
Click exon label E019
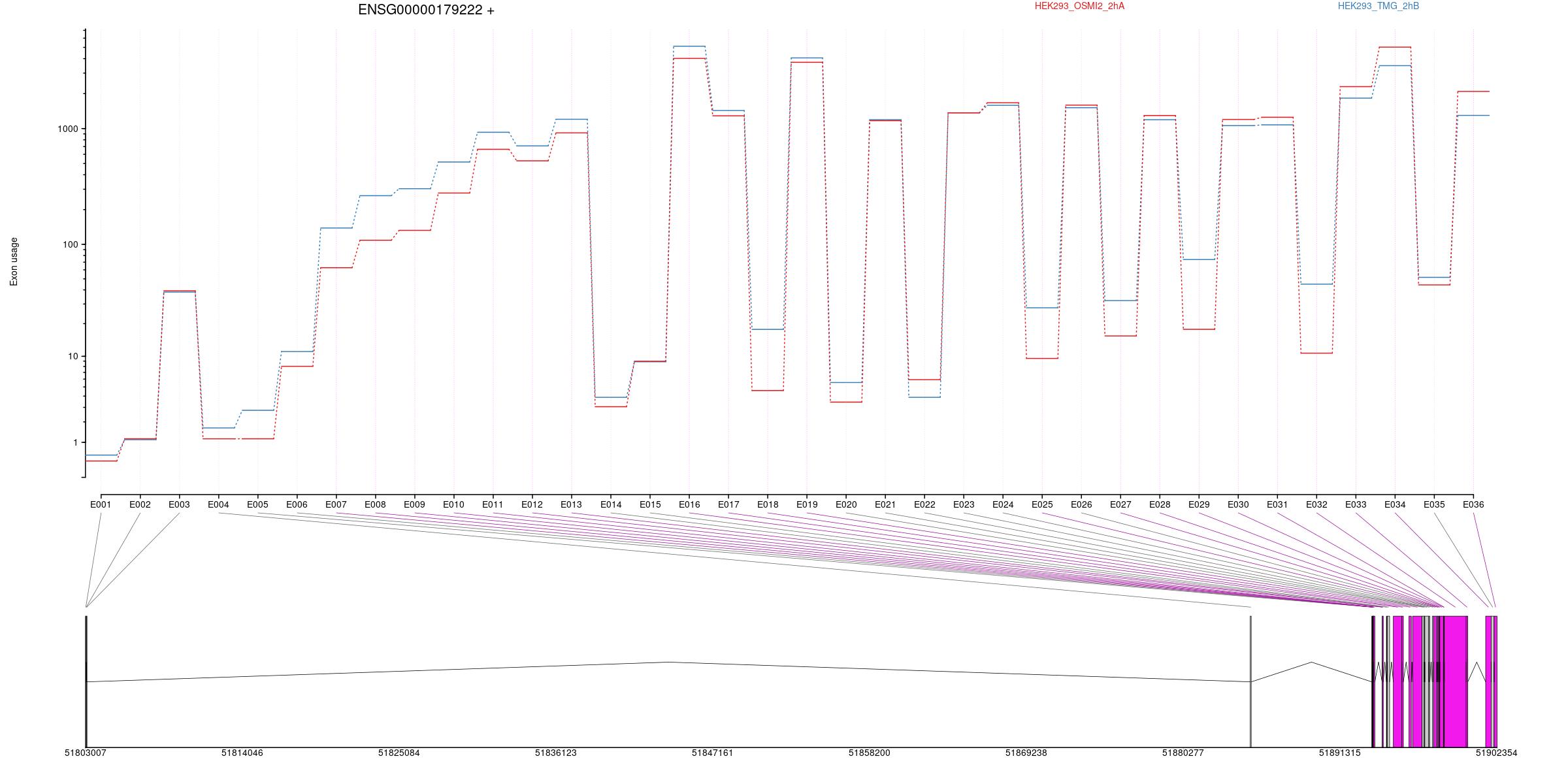[807, 504]
